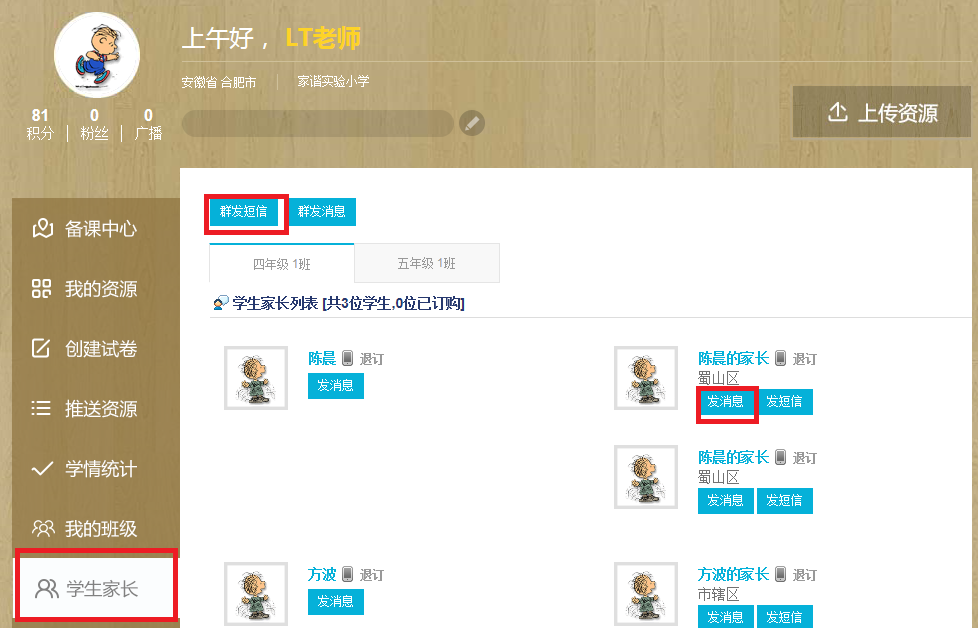Open 学情统计 sidebar entry
The width and height of the screenshot is (978, 628).
click(84, 469)
